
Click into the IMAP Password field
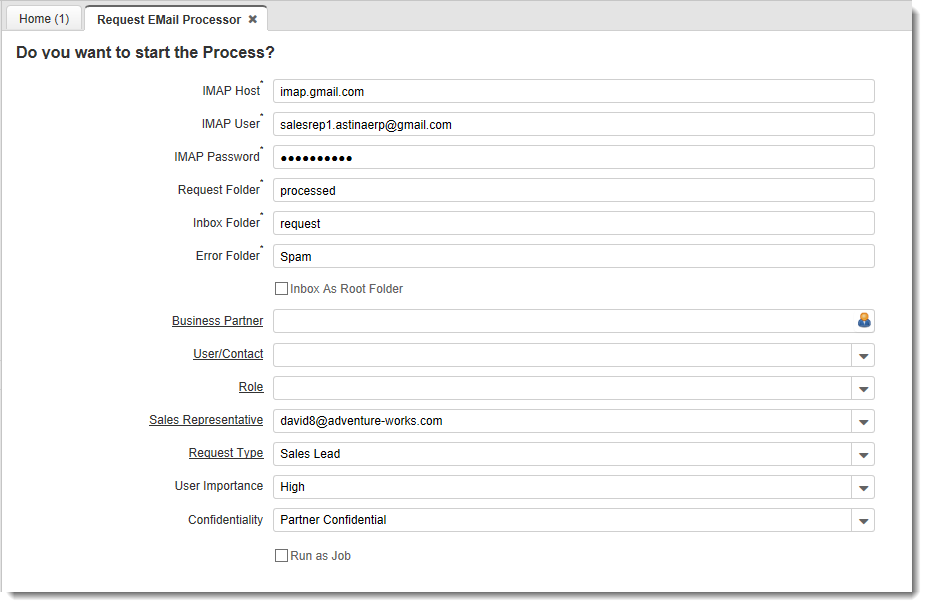pyautogui.click(x=573, y=157)
